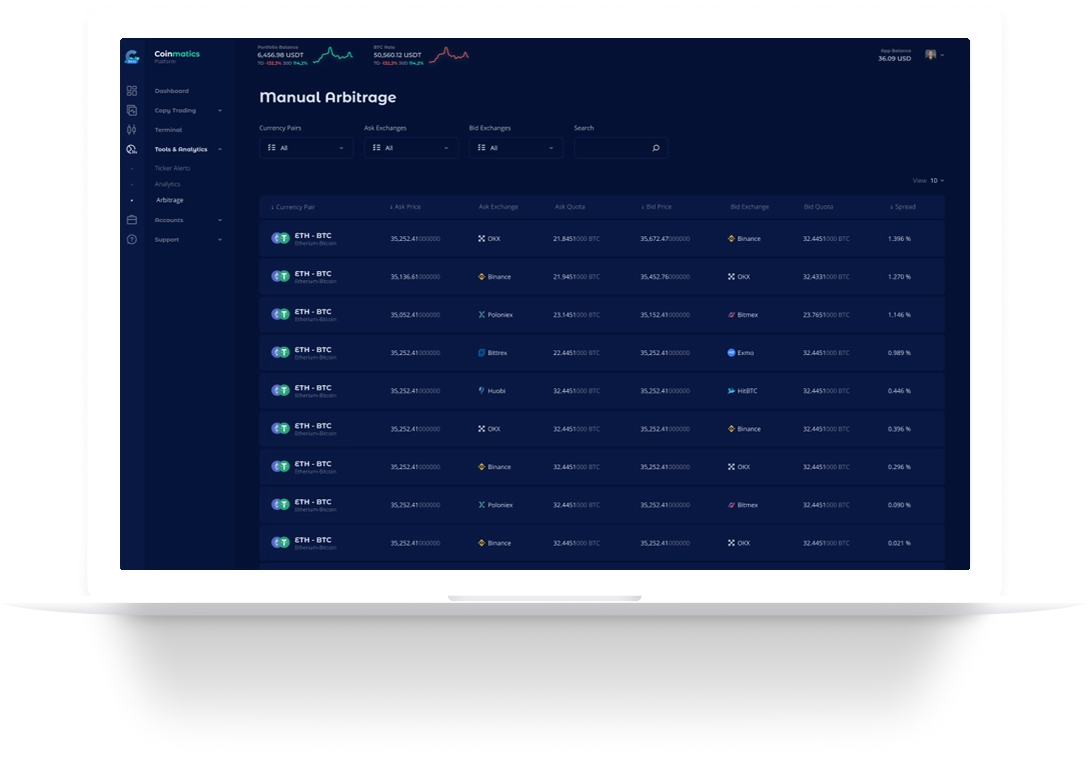Expand the Support menu chevron
This screenshot has height=768, width=1088.
coord(220,239)
